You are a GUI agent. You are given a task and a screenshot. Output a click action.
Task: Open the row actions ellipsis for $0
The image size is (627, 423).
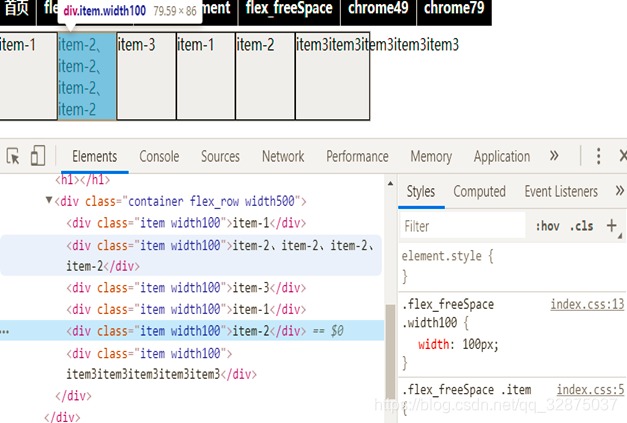pyautogui.click(x=5, y=331)
